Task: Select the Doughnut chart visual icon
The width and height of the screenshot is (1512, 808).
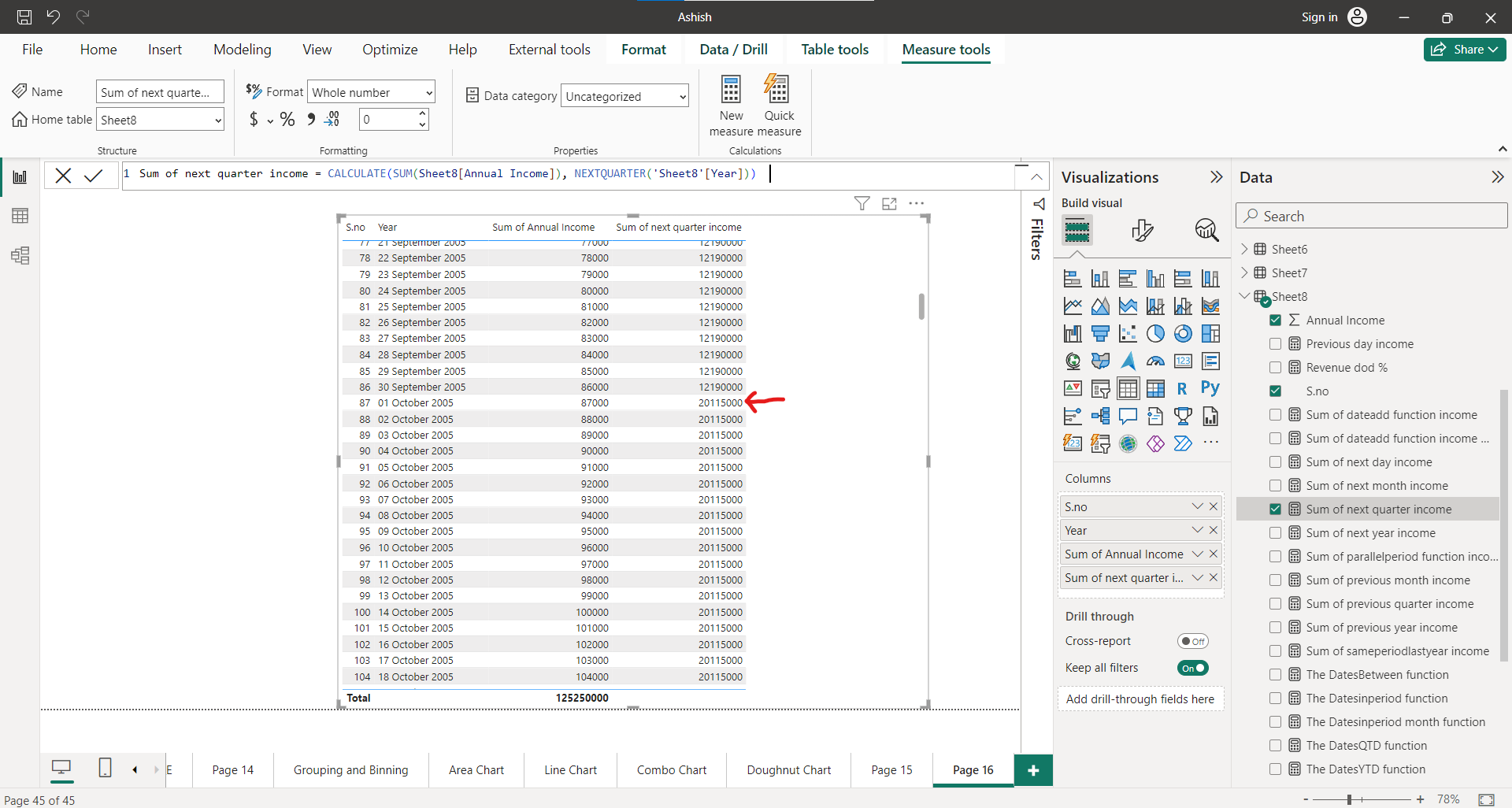Action: [x=1183, y=333]
